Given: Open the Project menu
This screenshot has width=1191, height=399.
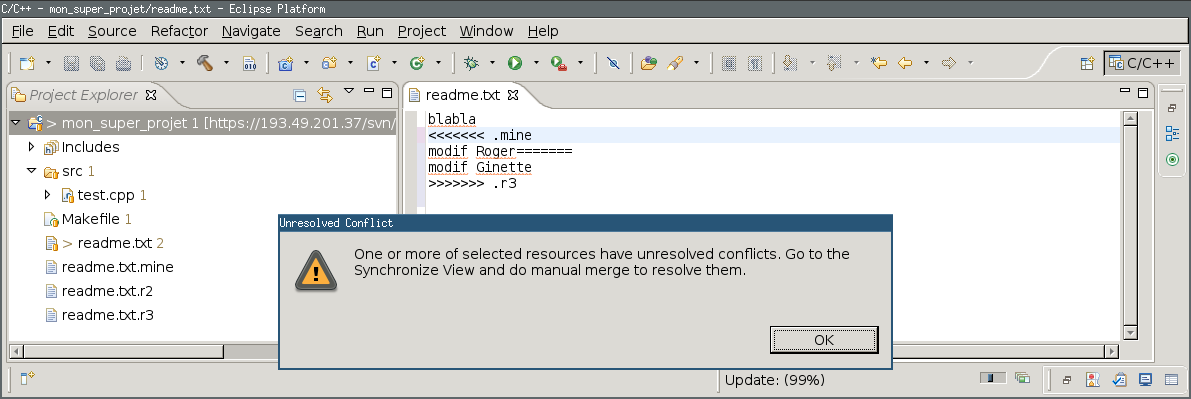Looking at the screenshot, I should point(422,31).
